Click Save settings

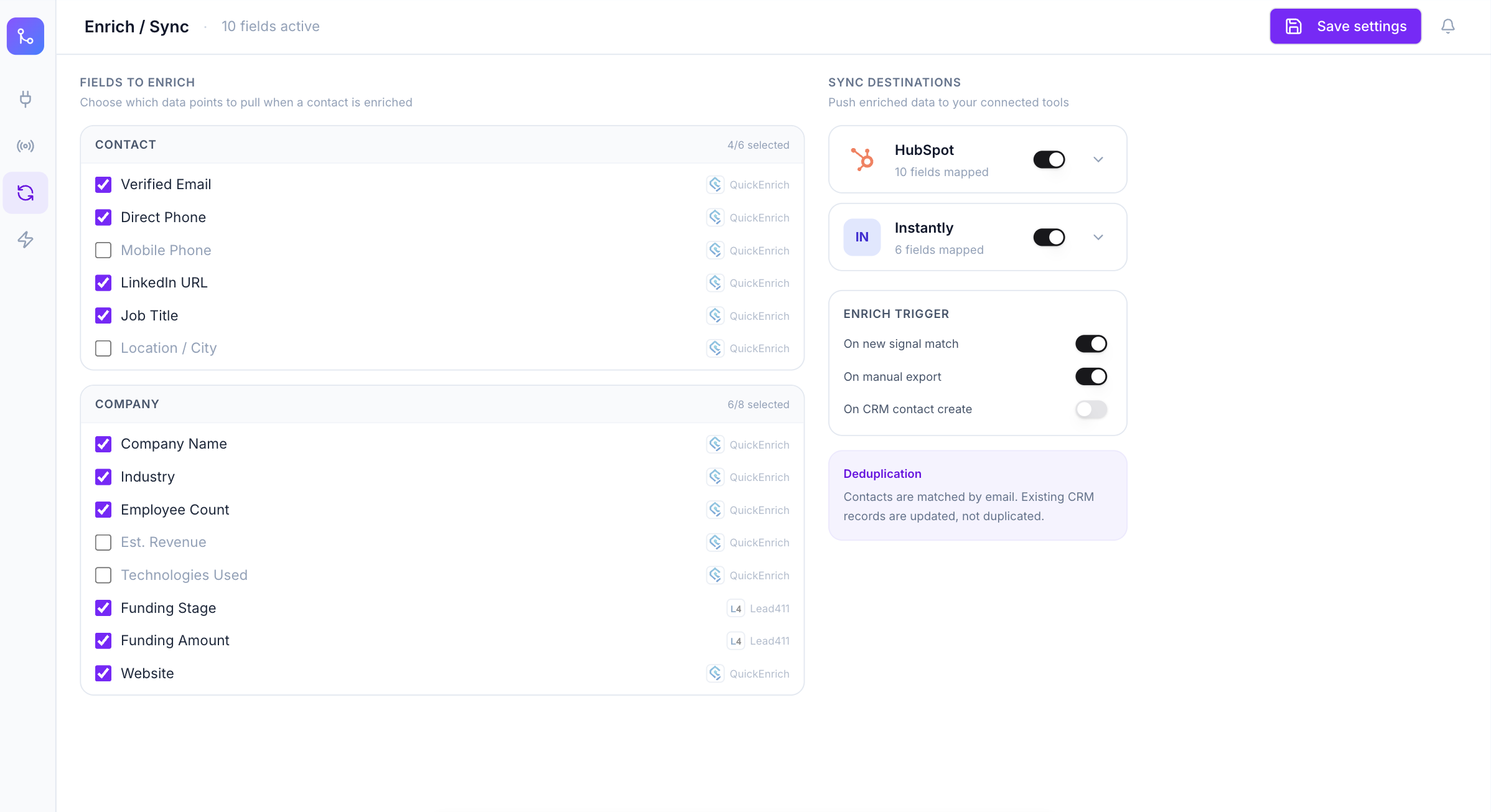click(1345, 26)
